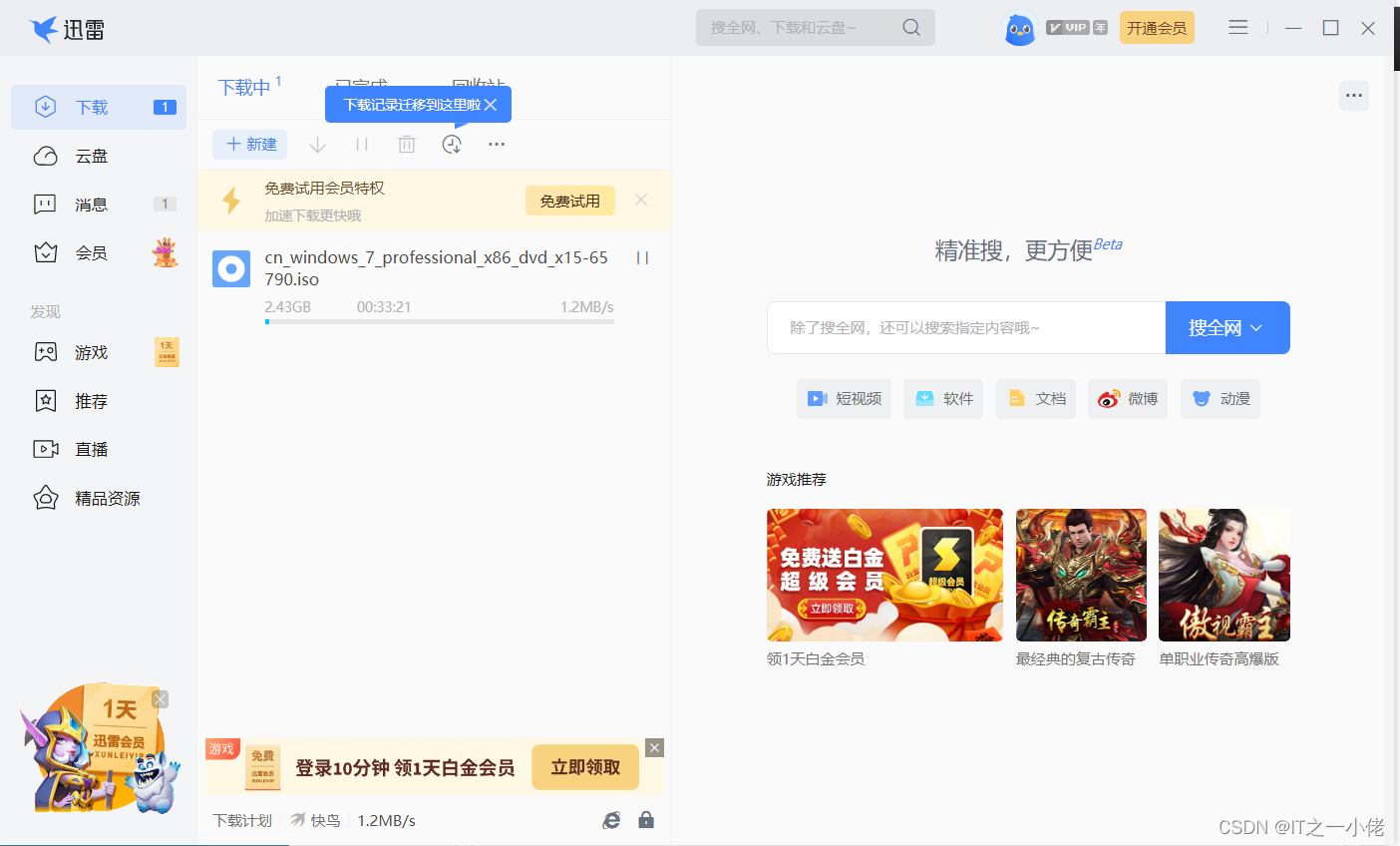Close the 下载记录迁移到这里啦 tooltip

coord(491,105)
